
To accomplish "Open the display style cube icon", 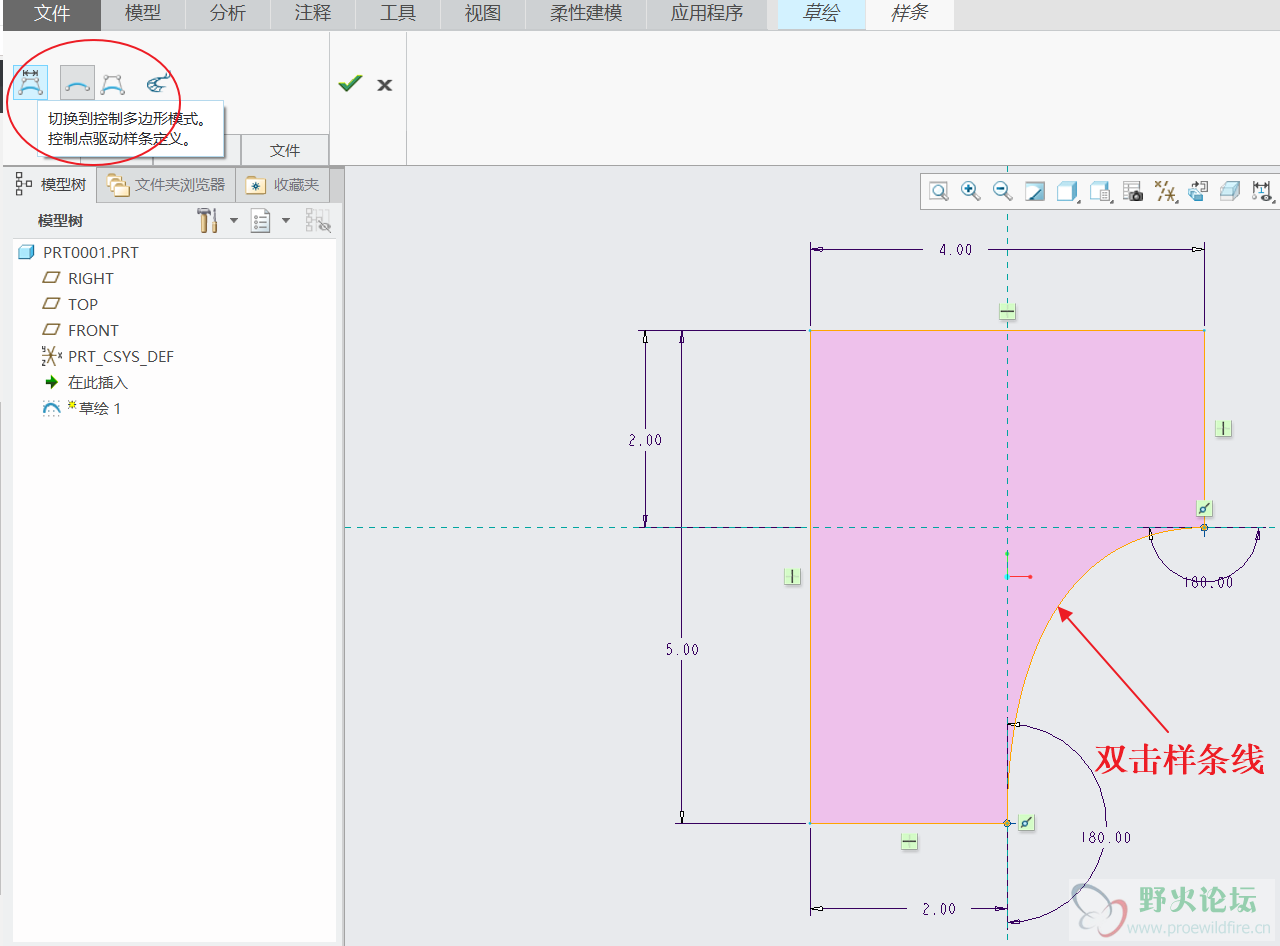I will (1066, 191).
